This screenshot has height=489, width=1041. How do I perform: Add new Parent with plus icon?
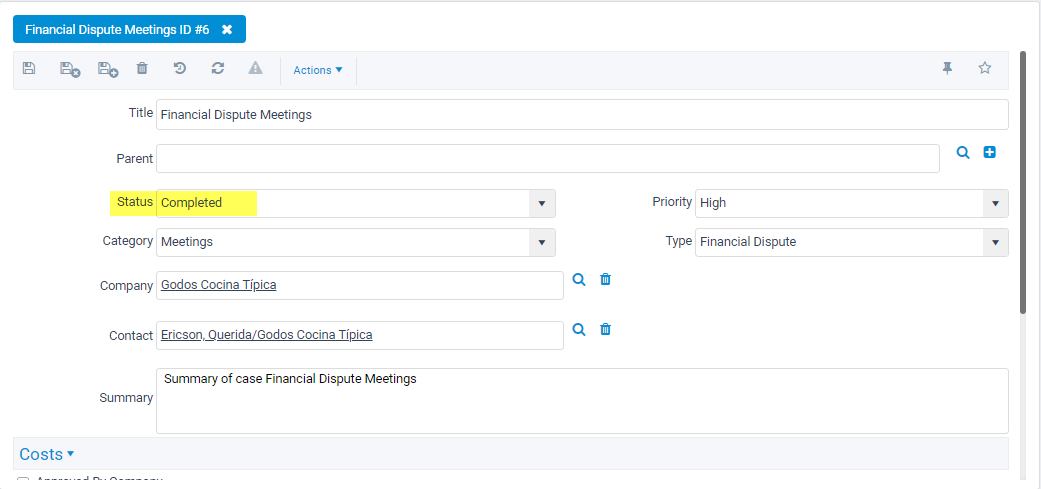[990, 153]
